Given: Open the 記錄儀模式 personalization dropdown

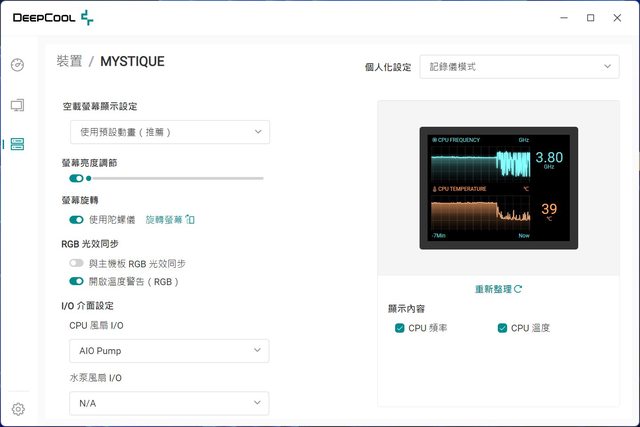Looking at the screenshot, I should (519, 67).
